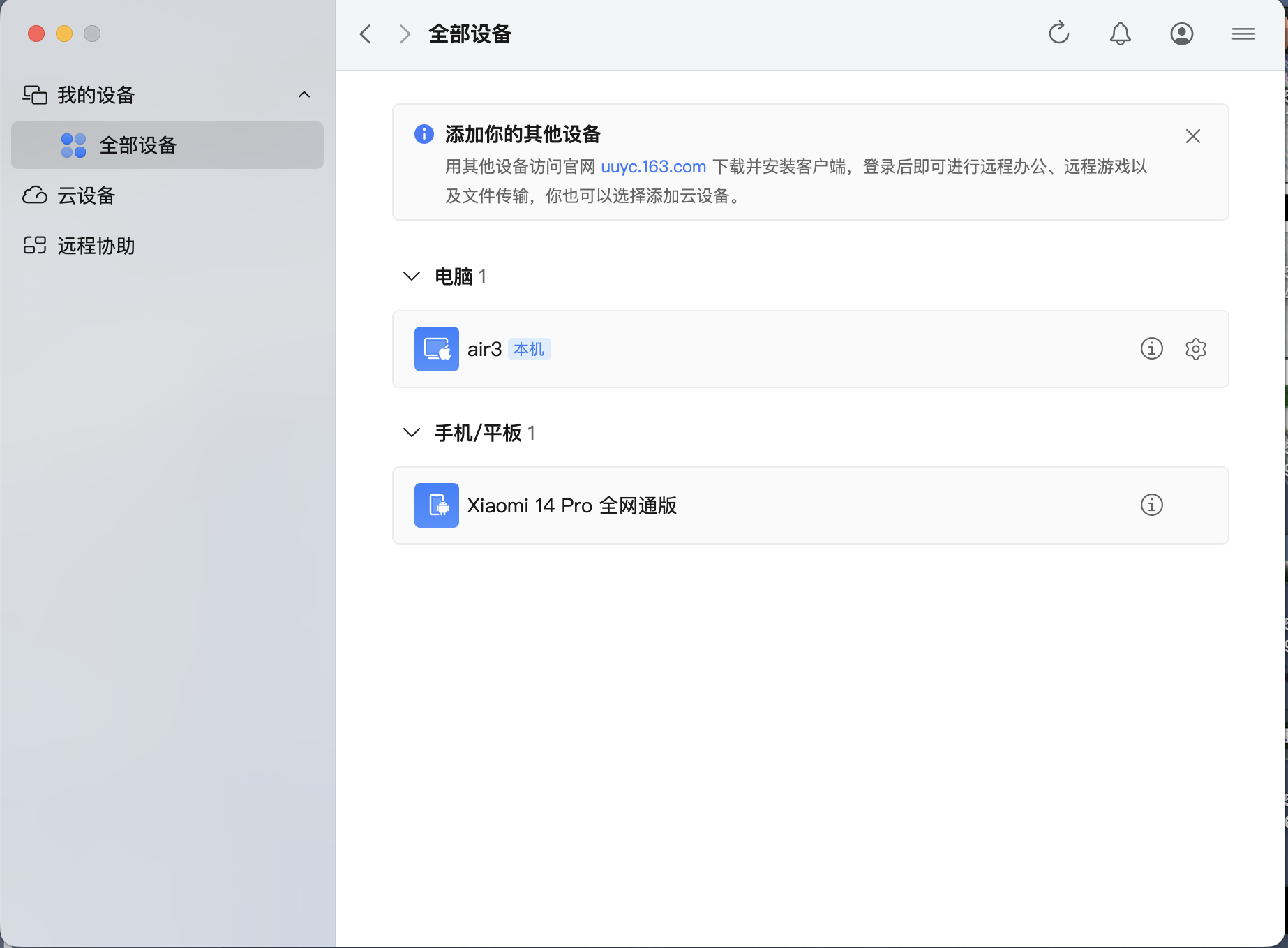This screenshot has height=948, width=1288.
Task: Select the Xiaomi 14 Pro device card
Action: (767, 505)
